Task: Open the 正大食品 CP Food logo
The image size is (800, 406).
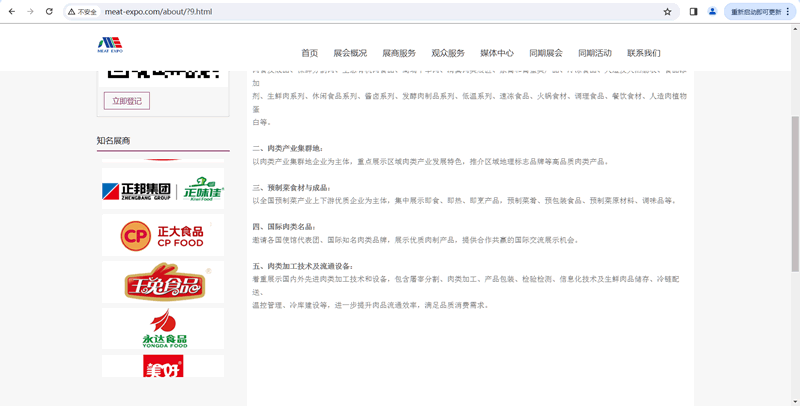Action: [x=163, y=236]
